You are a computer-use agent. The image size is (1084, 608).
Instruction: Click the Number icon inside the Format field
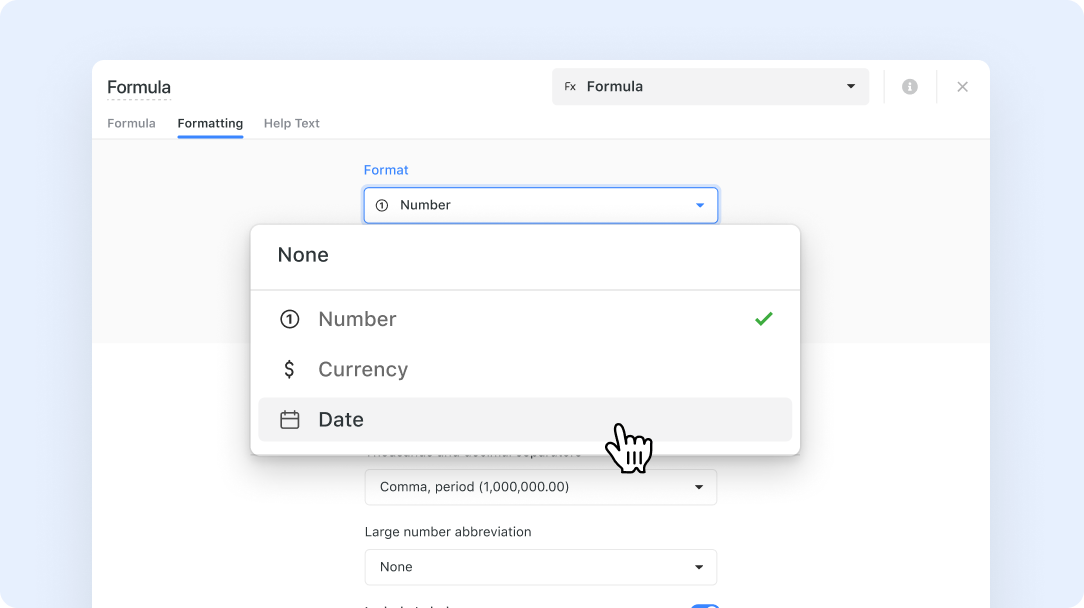coord(381,205)
